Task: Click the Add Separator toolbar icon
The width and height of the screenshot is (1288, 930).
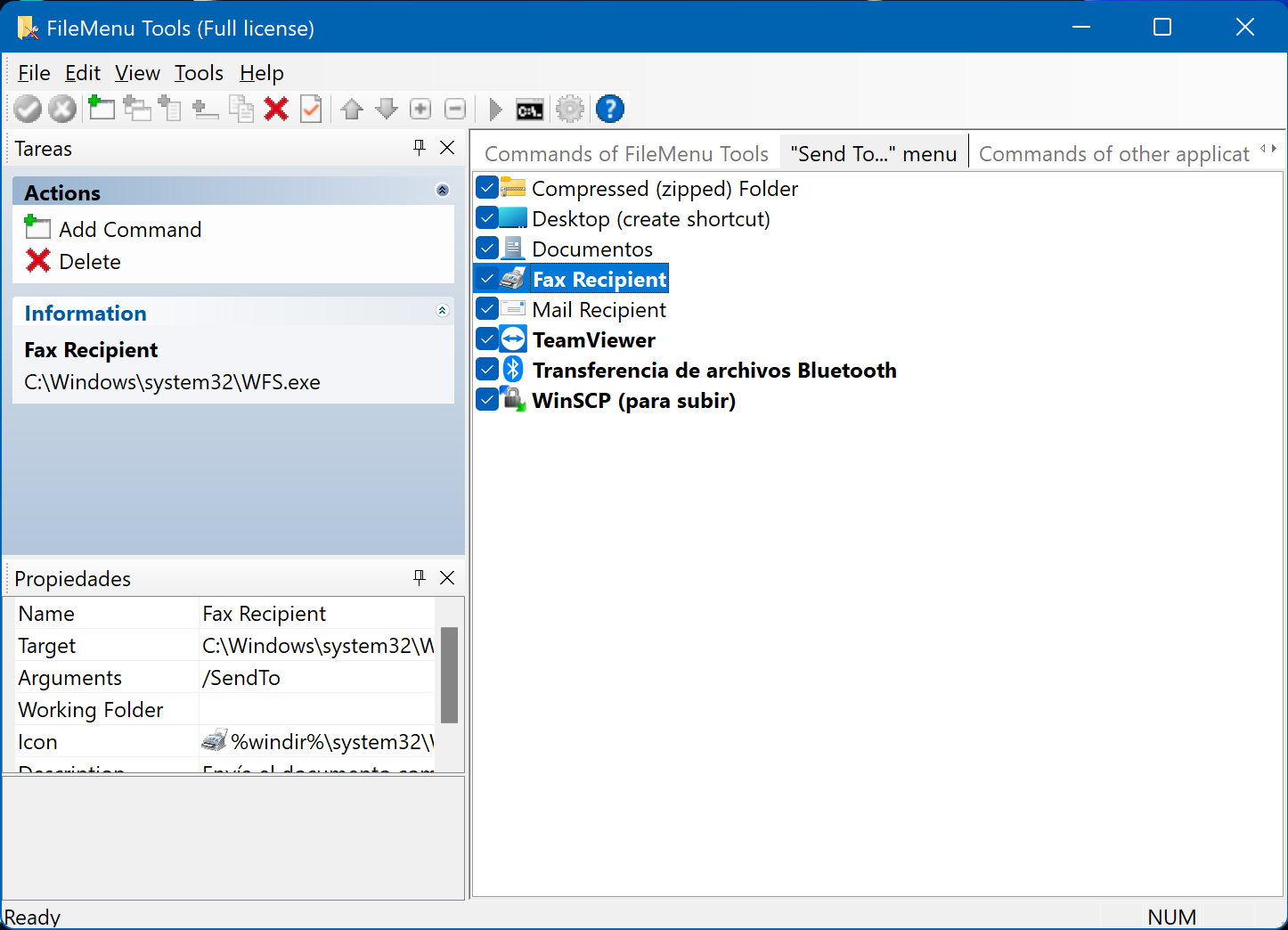Action: 206,110
